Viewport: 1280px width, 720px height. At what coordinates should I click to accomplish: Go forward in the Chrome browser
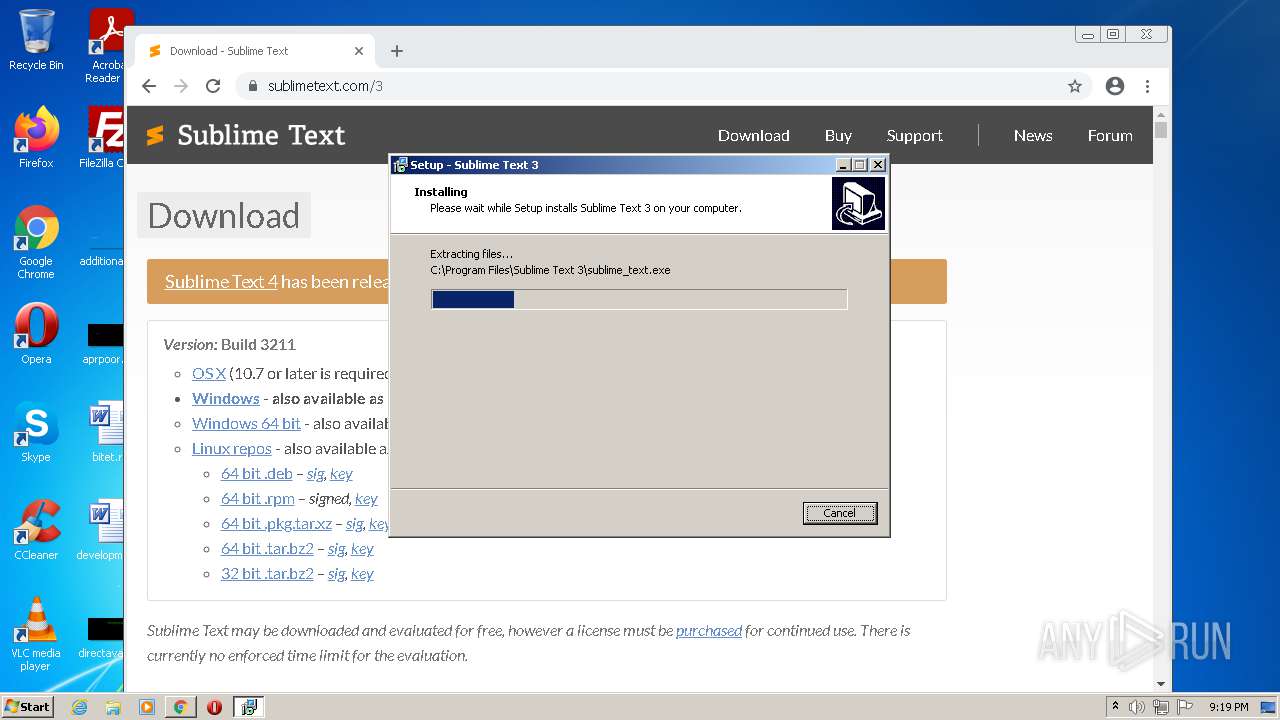[x=181, y=86]
